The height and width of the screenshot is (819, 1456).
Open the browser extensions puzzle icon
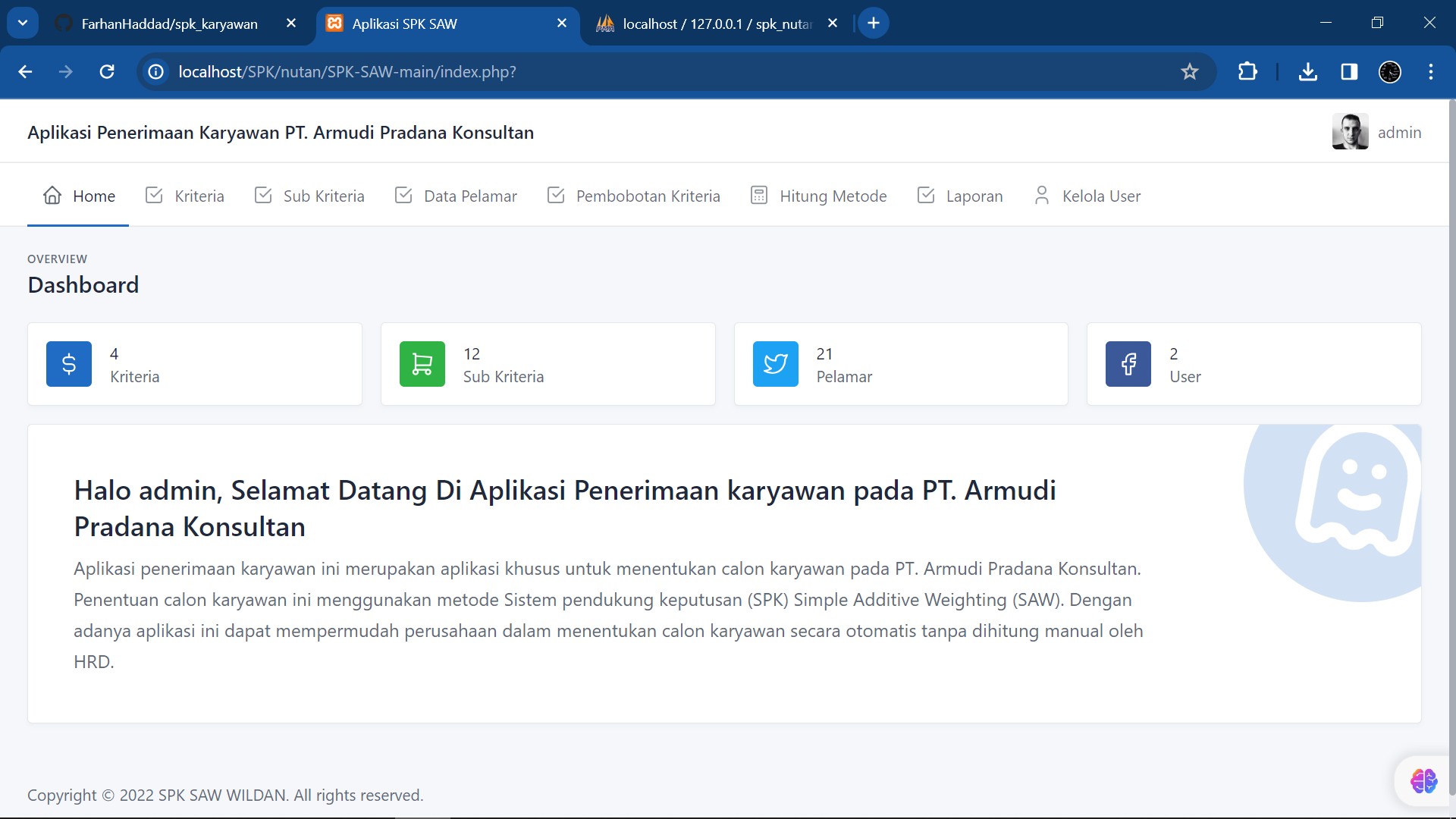click(1247, 72)
